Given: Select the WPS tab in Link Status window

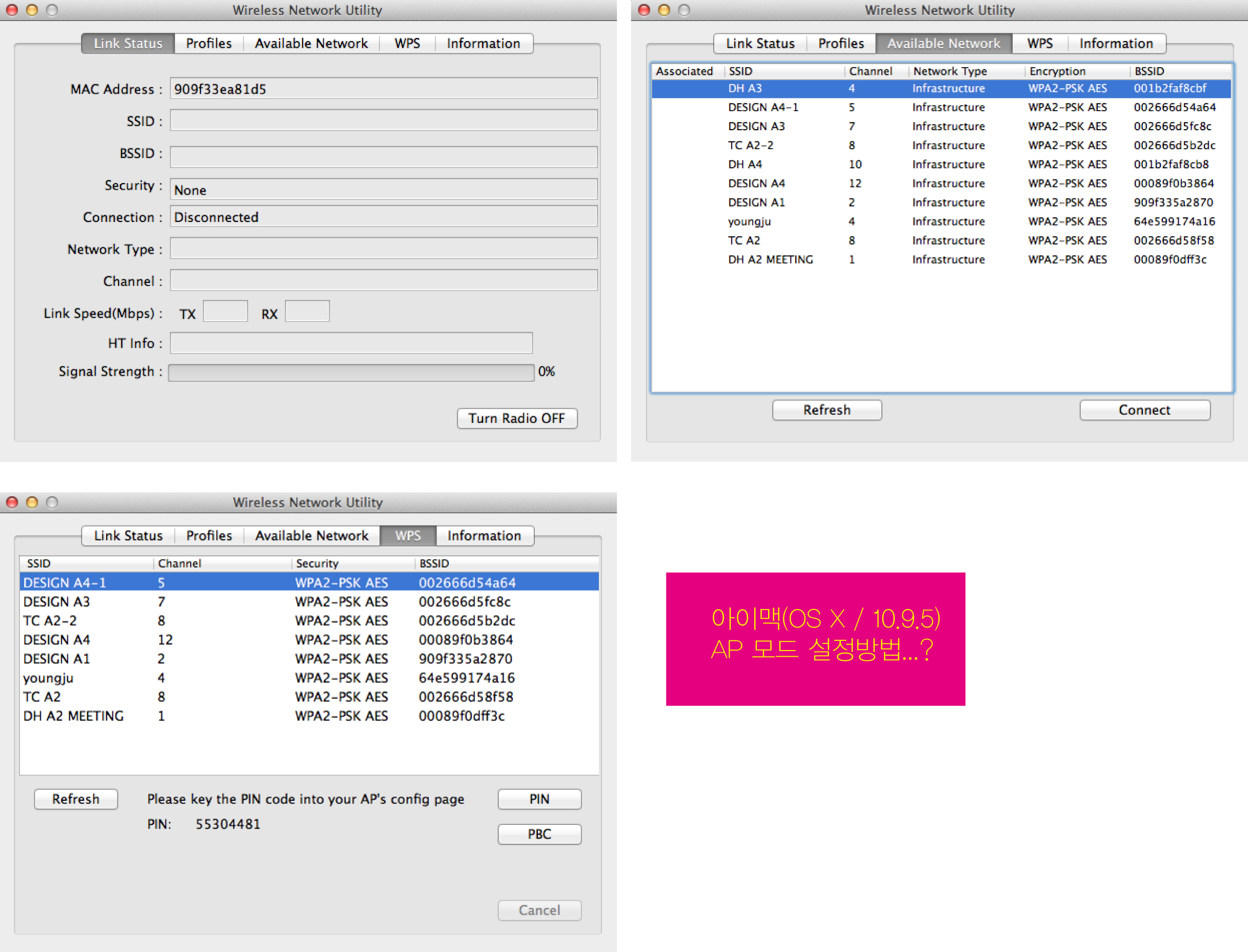Looking at the screenshot, I should (x=407, y=44).
